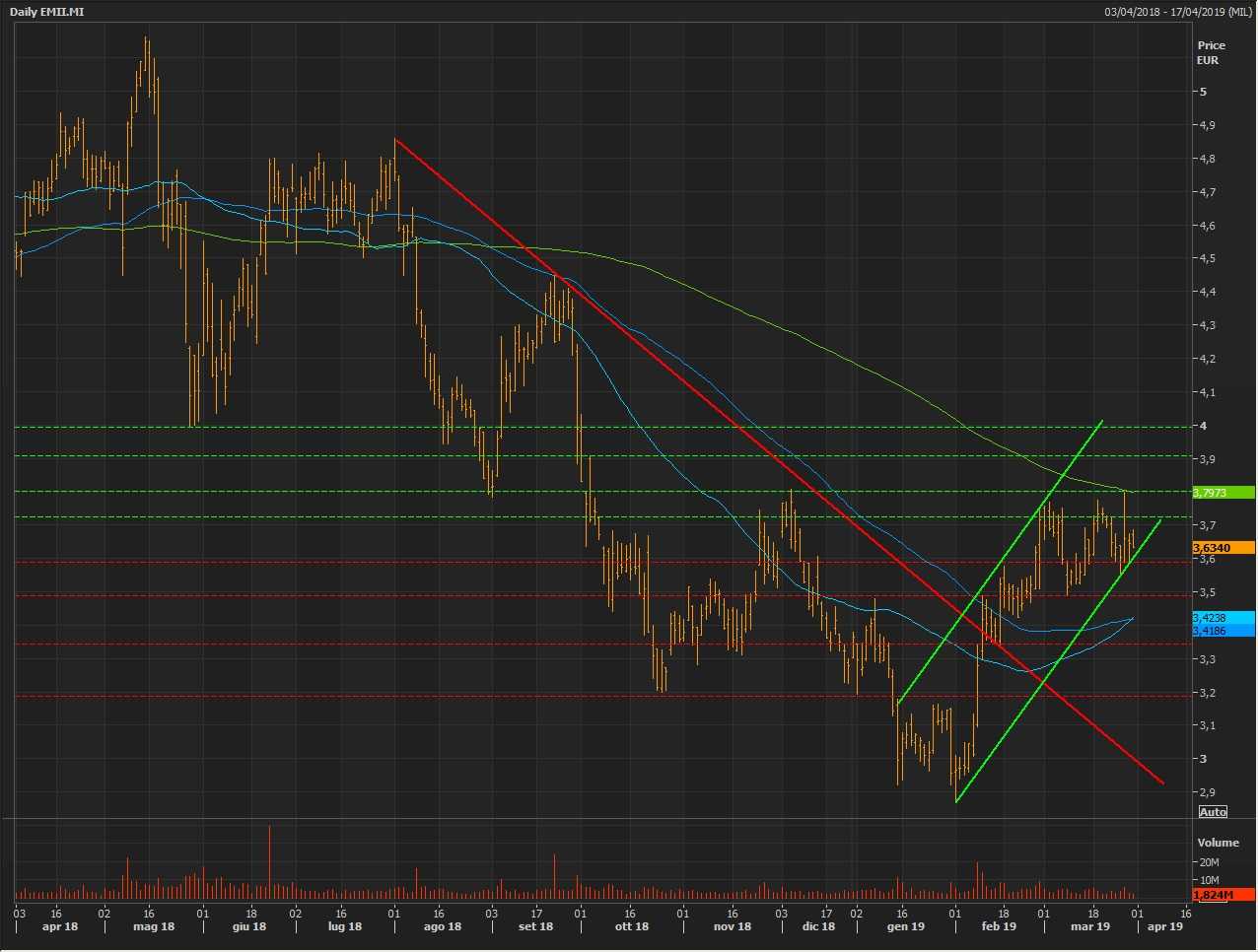This screenshot has height=952, width=1258.
Task: Click the light blue 3,4238 value tag
Action: [1223, 618]
